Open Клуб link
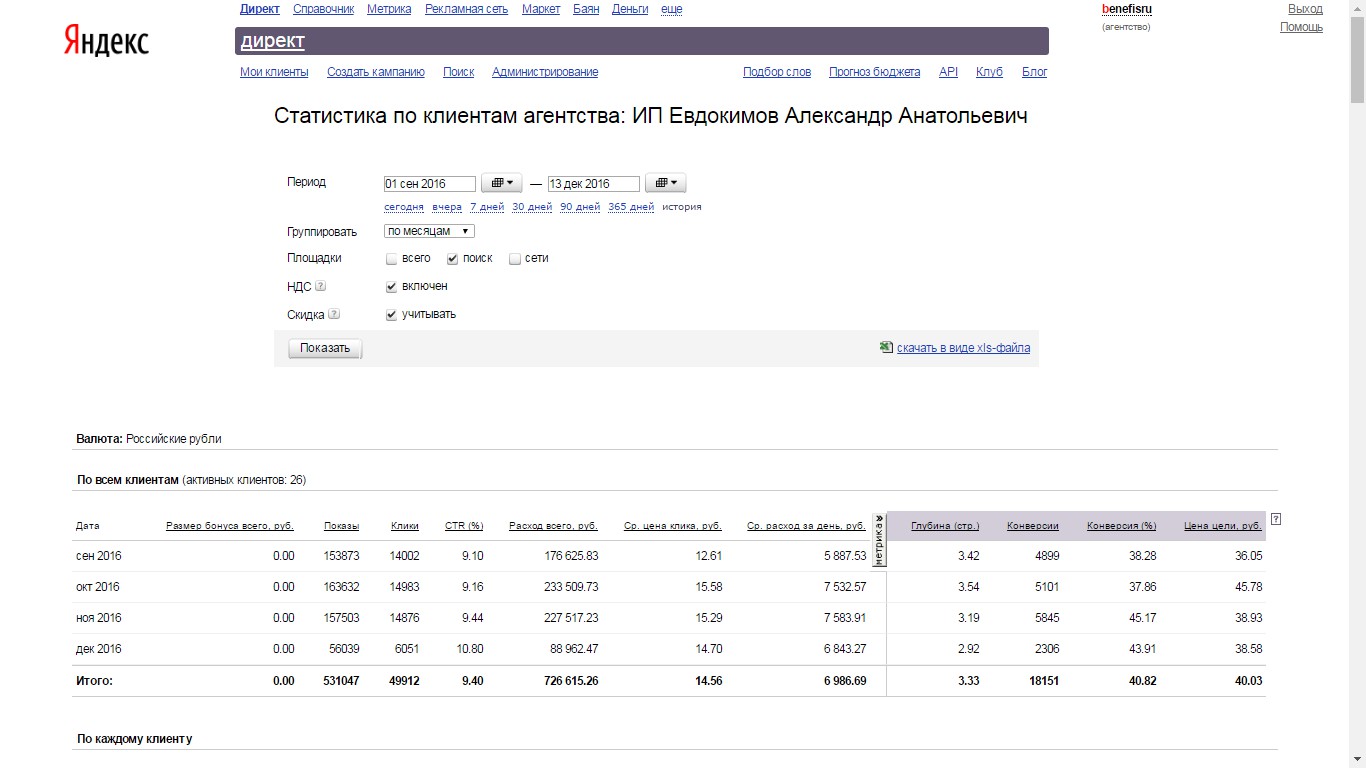Screen dimensions: 1366x768 pos(989,72)
